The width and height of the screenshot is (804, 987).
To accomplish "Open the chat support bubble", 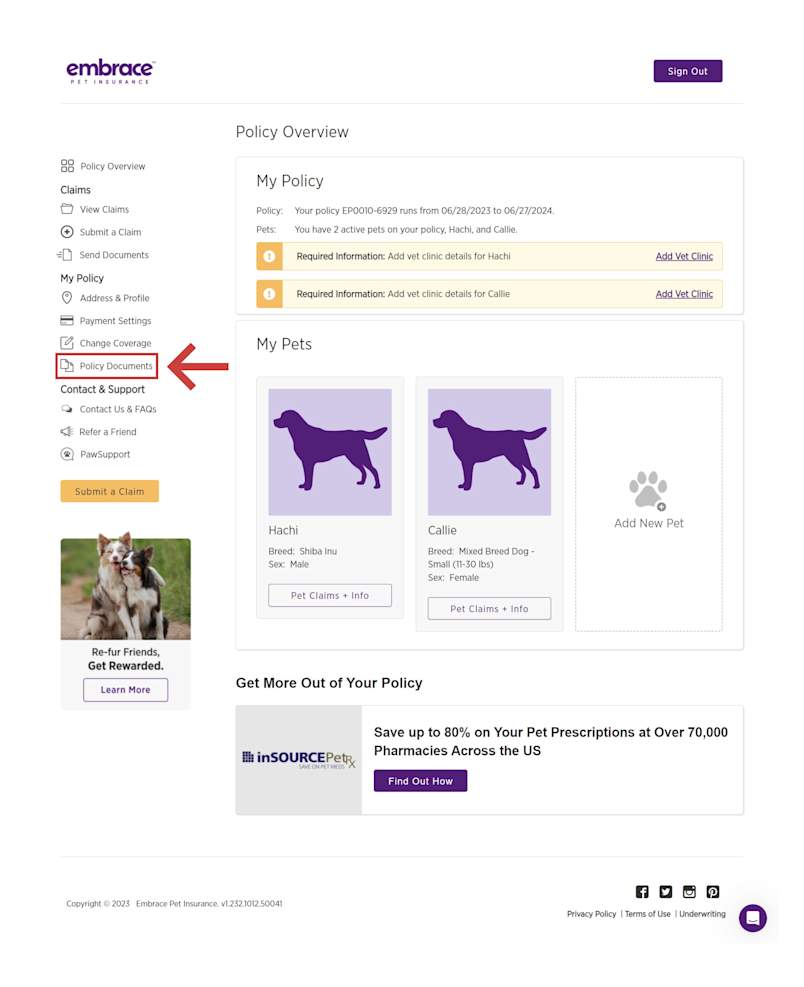I will [x=753, y=918].
